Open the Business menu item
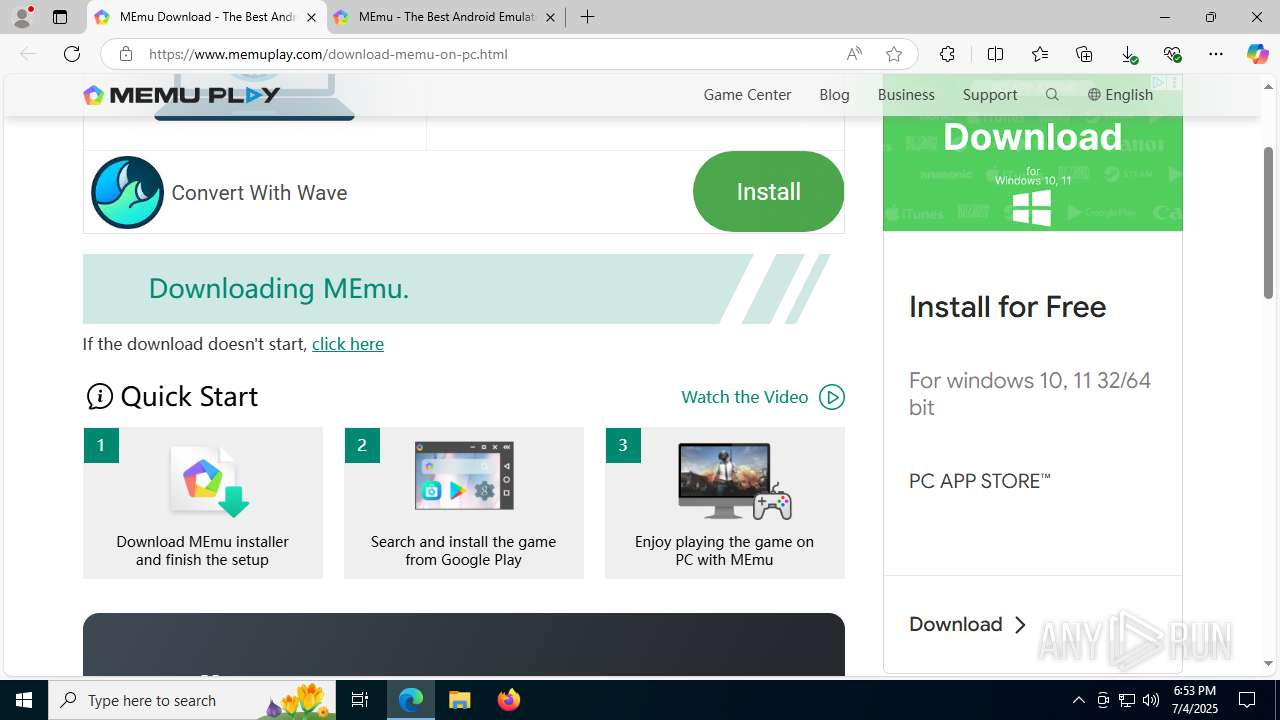1280x720 pixels. (x=906, y=94)
